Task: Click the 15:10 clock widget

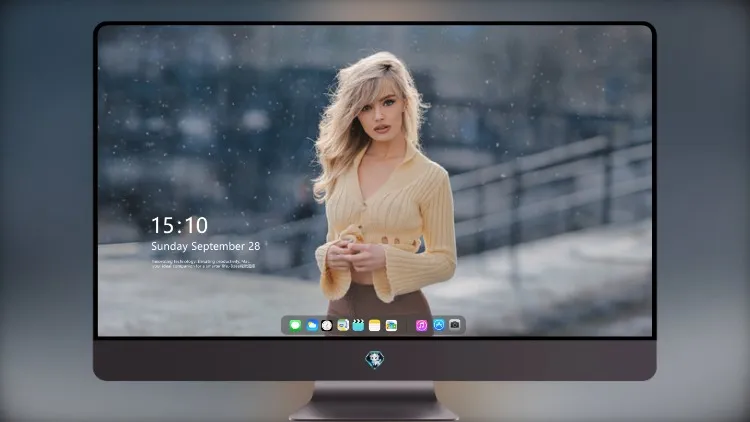Action: (x=179, y=225)
